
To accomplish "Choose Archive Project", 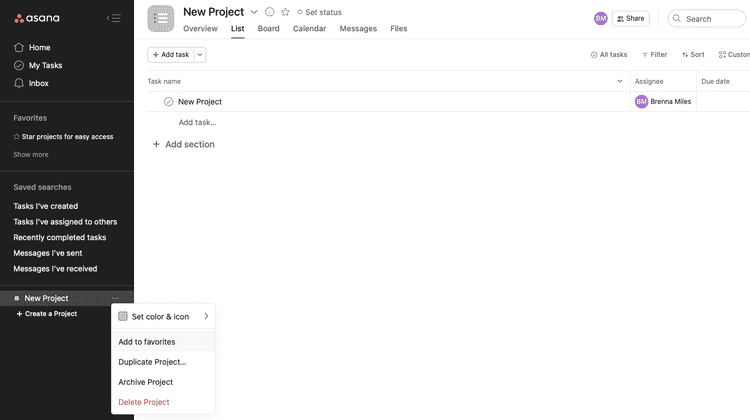I will [163, 382].
